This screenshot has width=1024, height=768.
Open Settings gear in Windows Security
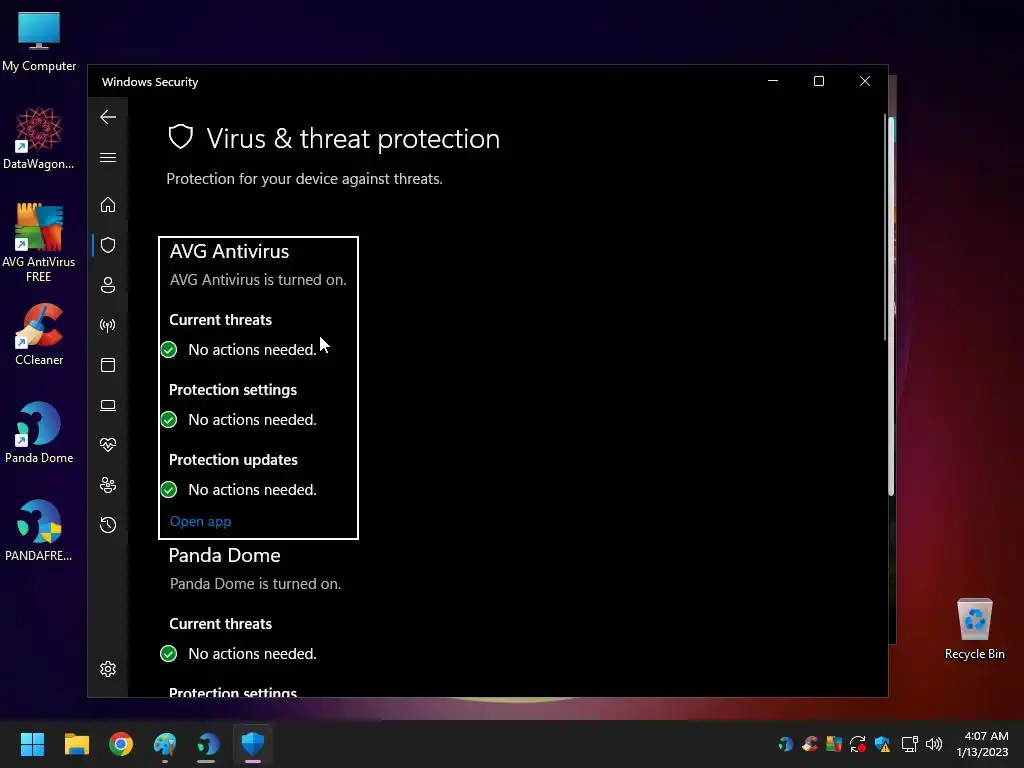coord(108,669)
